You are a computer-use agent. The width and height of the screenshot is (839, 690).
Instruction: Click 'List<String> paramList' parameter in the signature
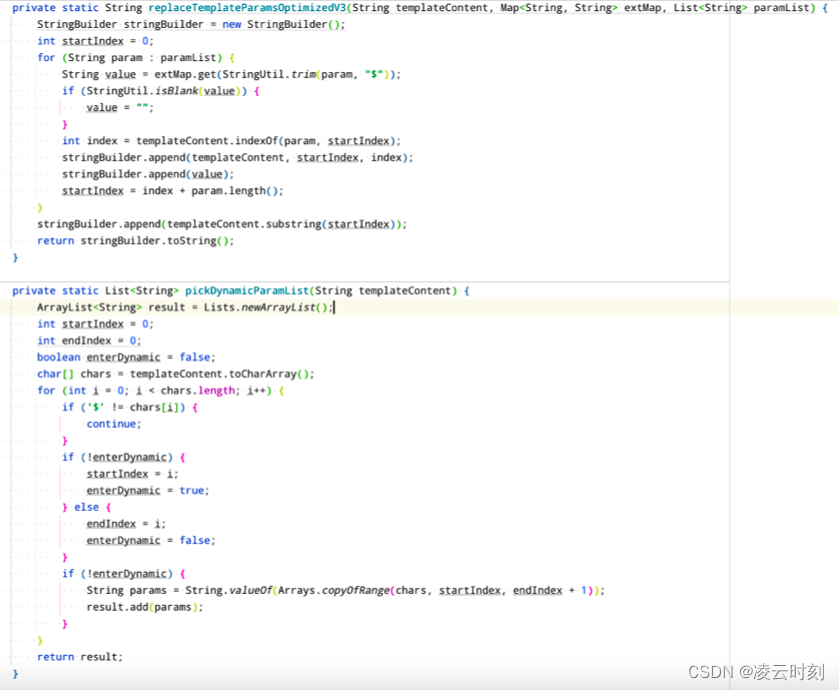(742, 8)
